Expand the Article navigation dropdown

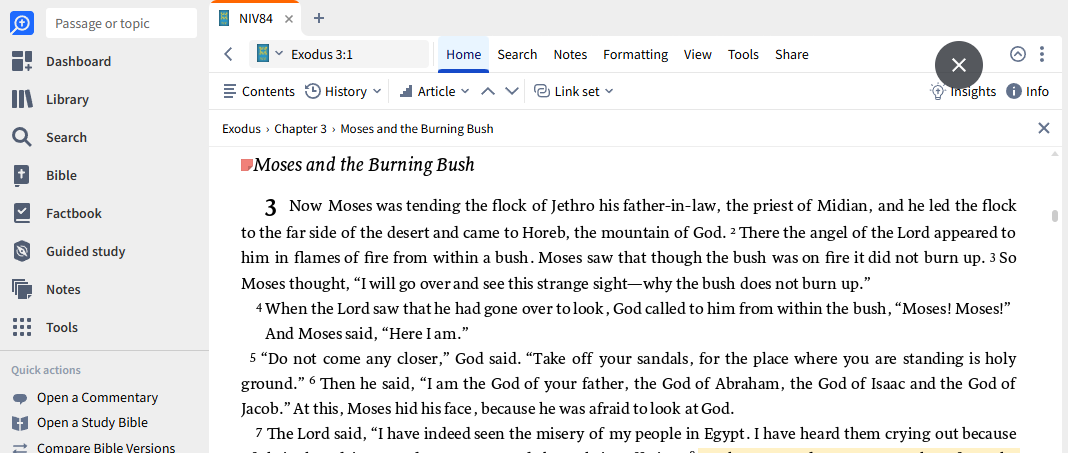(x=435, y=91)
